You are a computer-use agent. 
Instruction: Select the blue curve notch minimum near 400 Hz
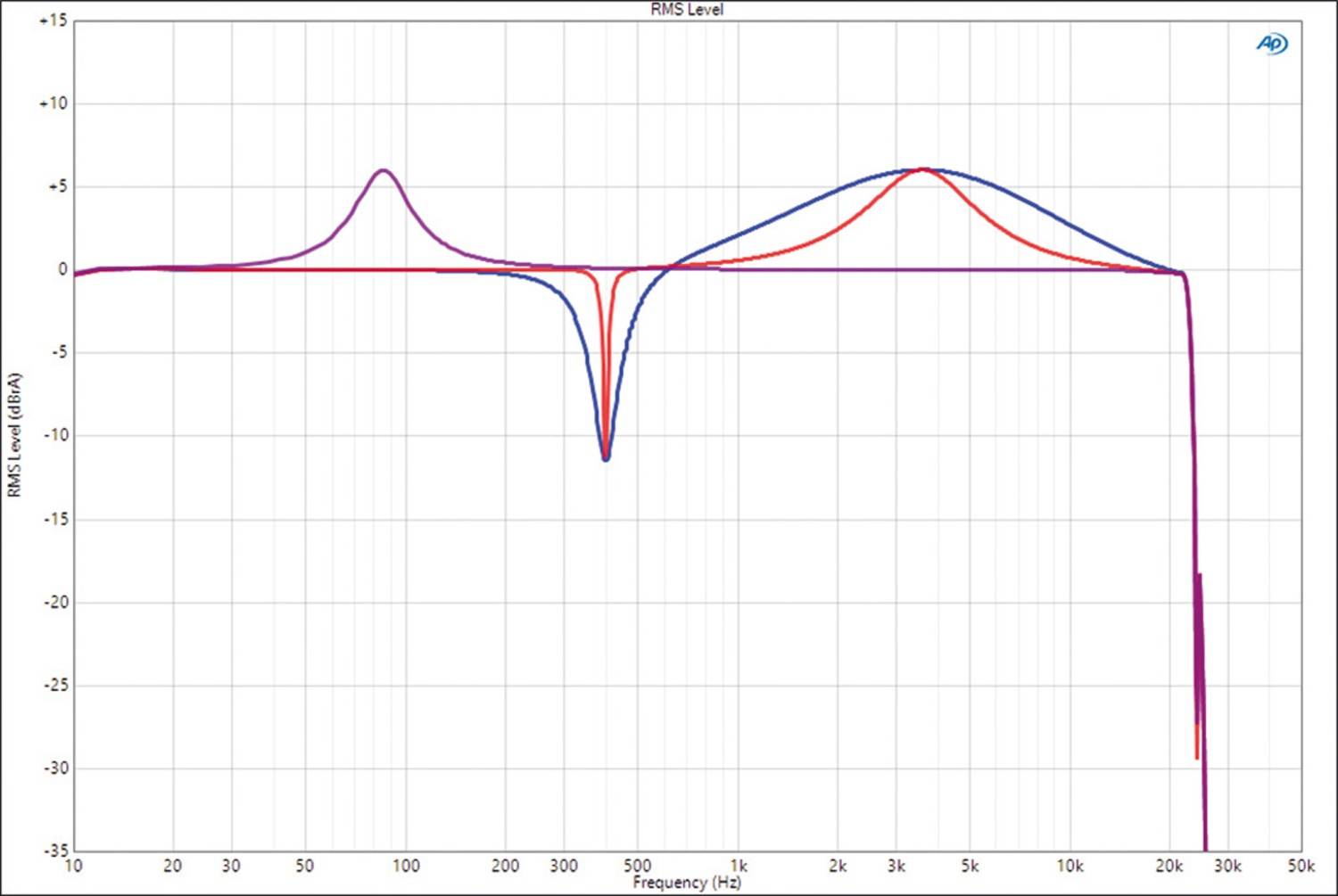pos(606,458)
